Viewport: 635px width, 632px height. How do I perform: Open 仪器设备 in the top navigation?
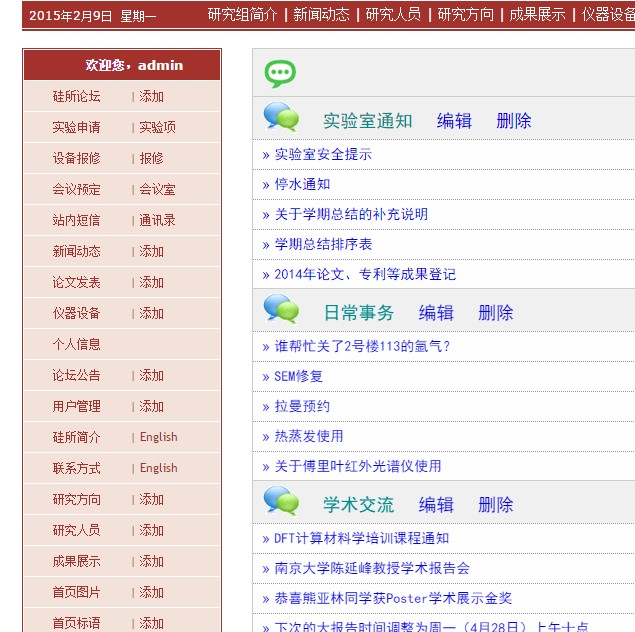[x=608, y=15]
